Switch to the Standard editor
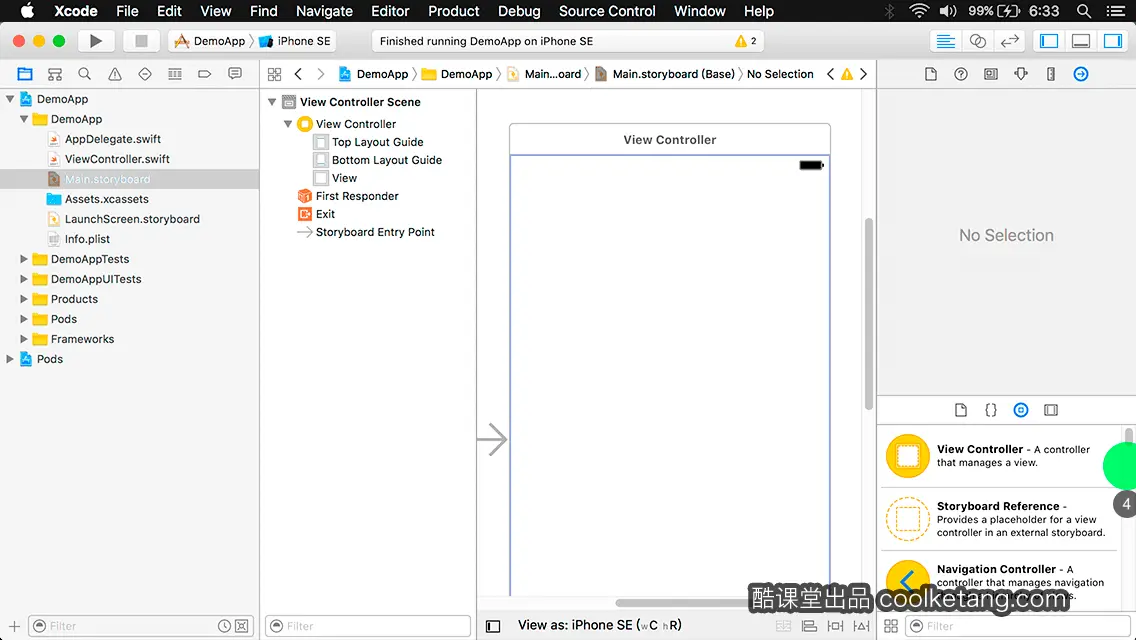This screenshot has width=1136, height=640. (x=945, y=41)
